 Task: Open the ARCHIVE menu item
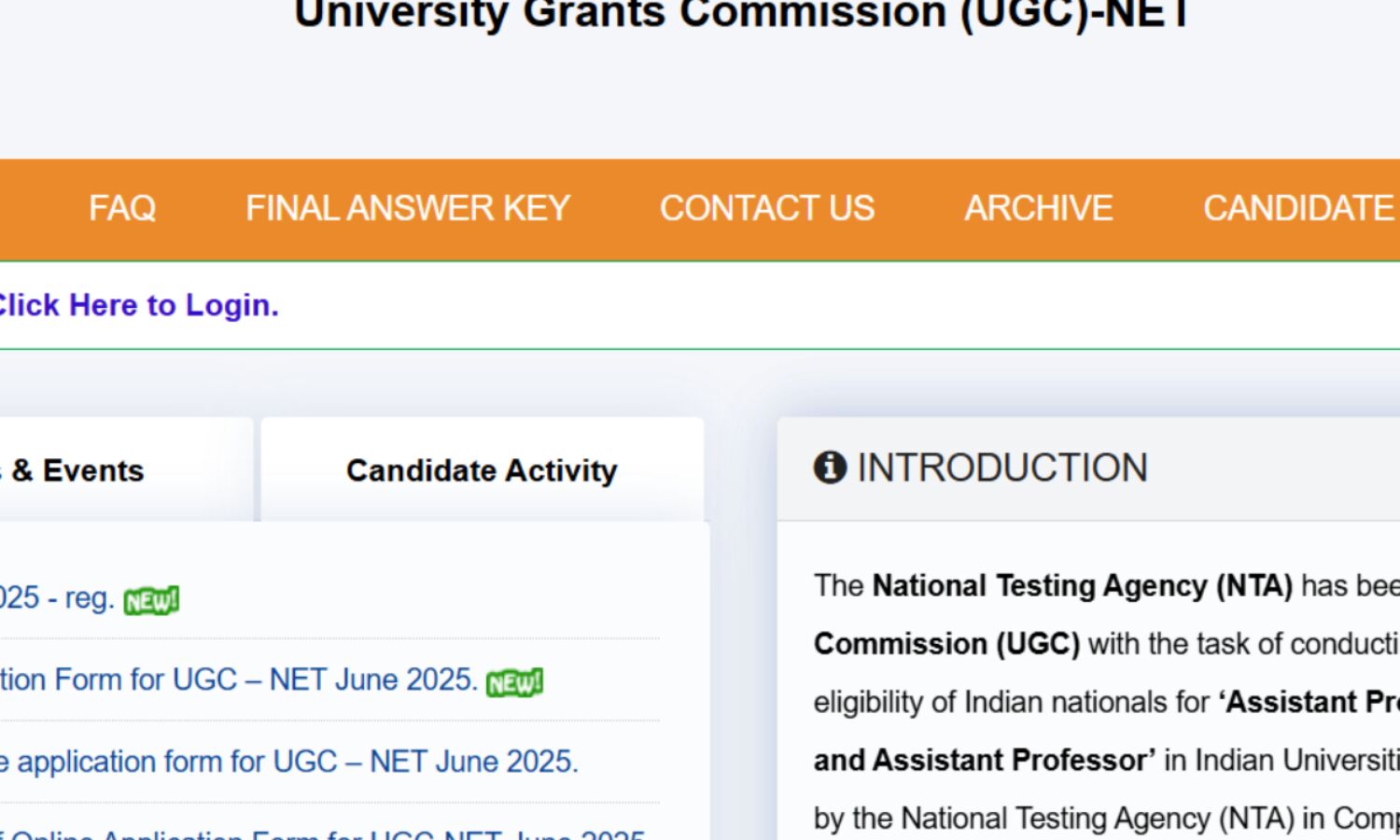(x=1038, y=208)
